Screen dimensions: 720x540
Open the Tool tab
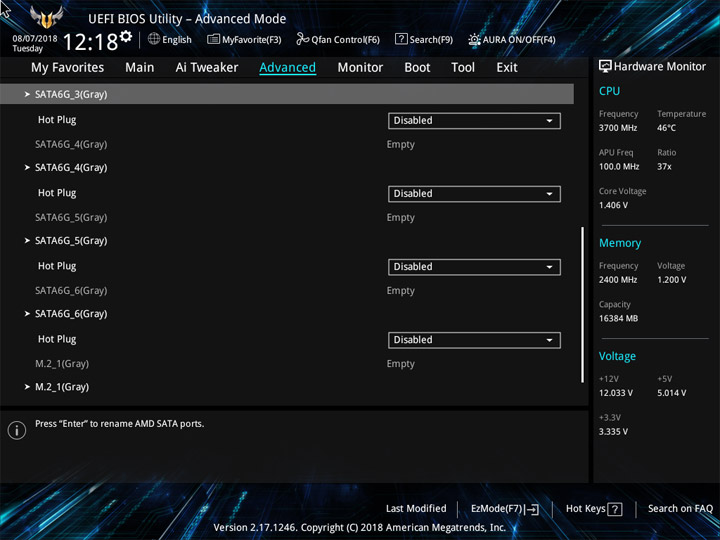tap(463, 68)
